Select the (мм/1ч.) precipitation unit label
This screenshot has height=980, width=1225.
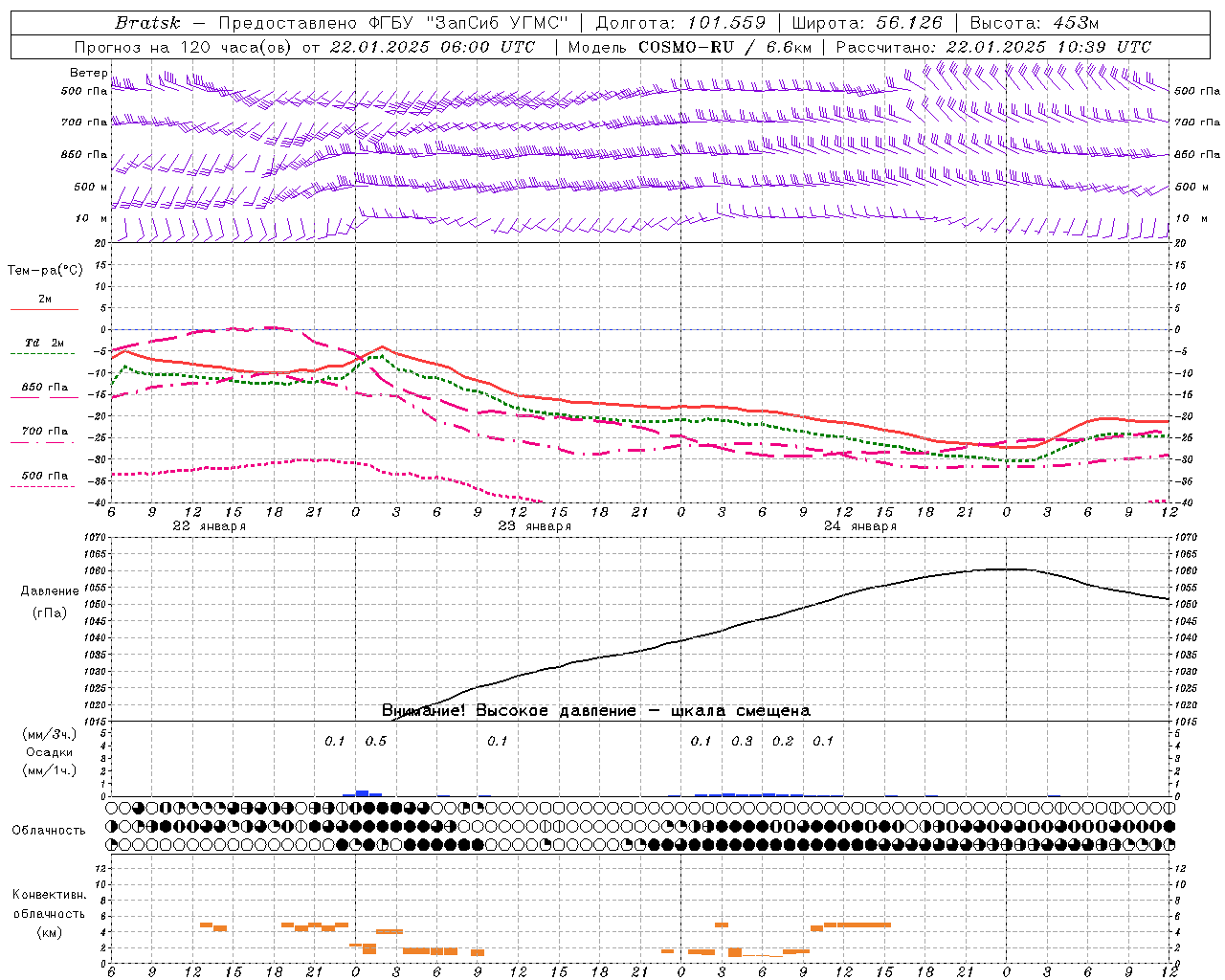coord(50,770)
